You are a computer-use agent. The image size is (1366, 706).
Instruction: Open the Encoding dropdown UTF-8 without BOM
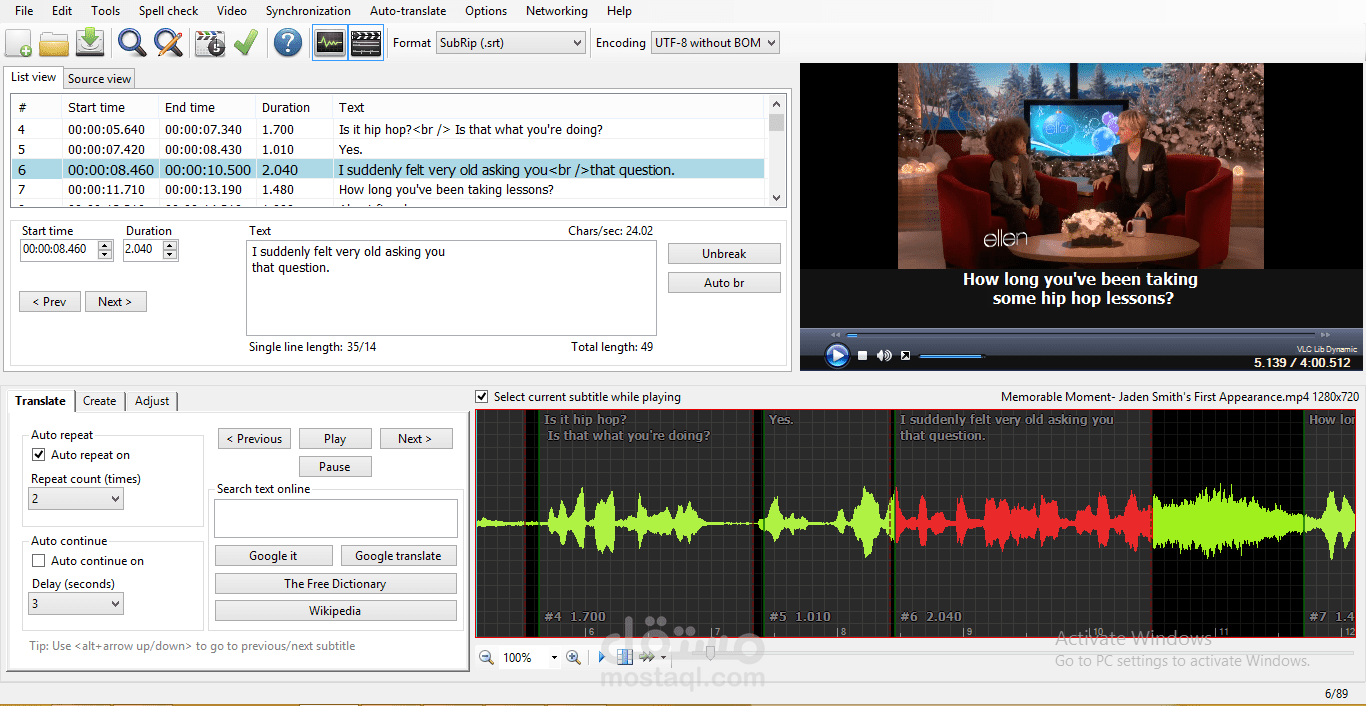tap(714, 43)
